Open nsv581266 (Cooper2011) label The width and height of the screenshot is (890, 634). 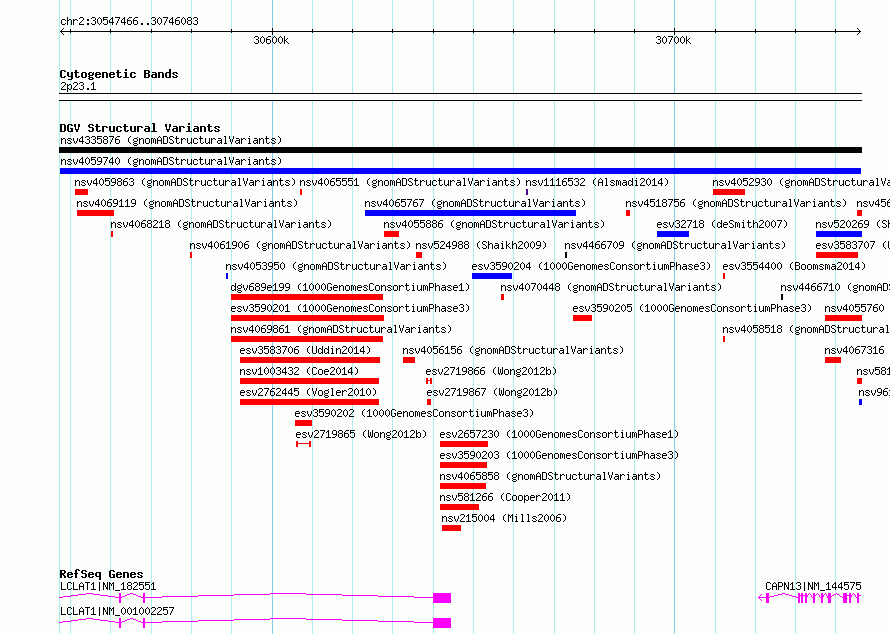[x=505, y=497]
